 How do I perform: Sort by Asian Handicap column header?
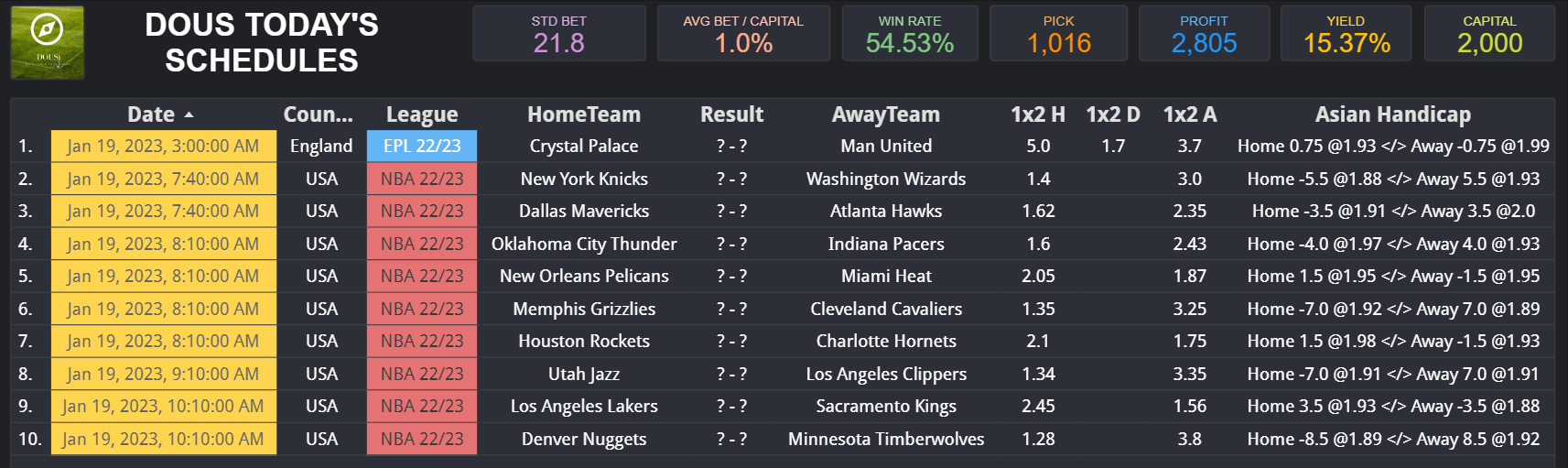1392,114
